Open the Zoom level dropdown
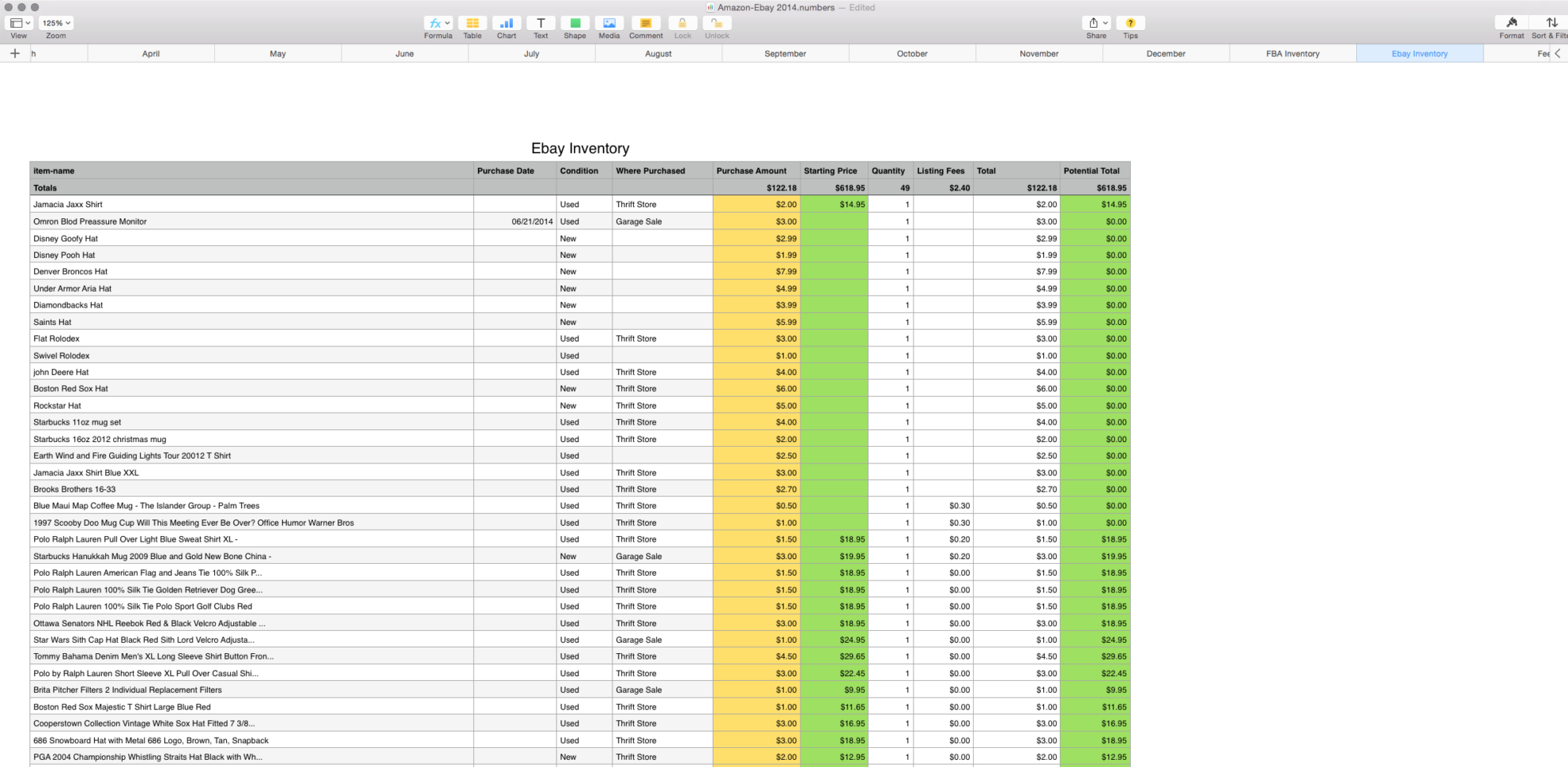 pyautogui.click(x=55, y=22)
